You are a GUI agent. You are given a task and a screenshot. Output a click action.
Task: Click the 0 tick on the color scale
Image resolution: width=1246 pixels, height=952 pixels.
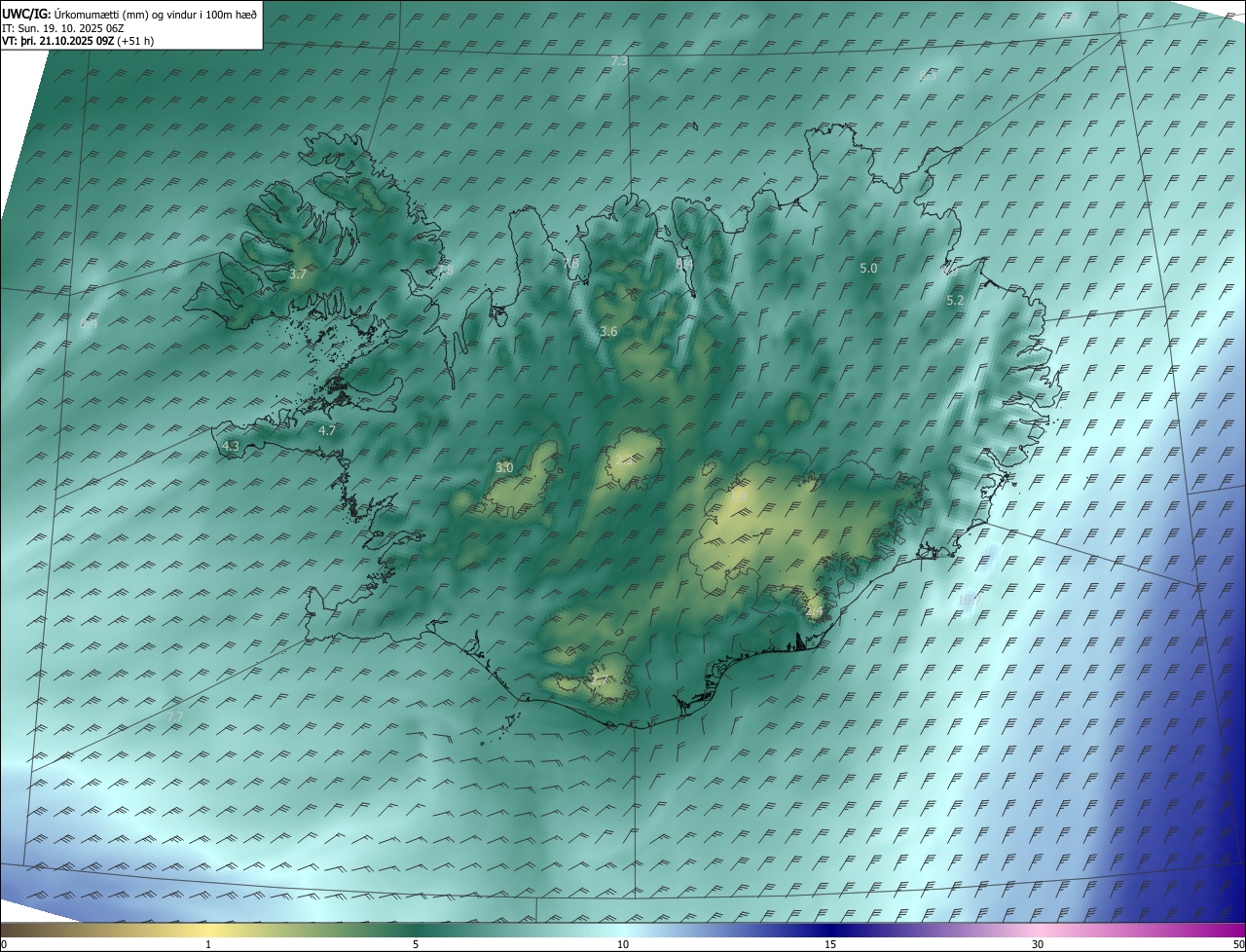[x=4, y=944]
